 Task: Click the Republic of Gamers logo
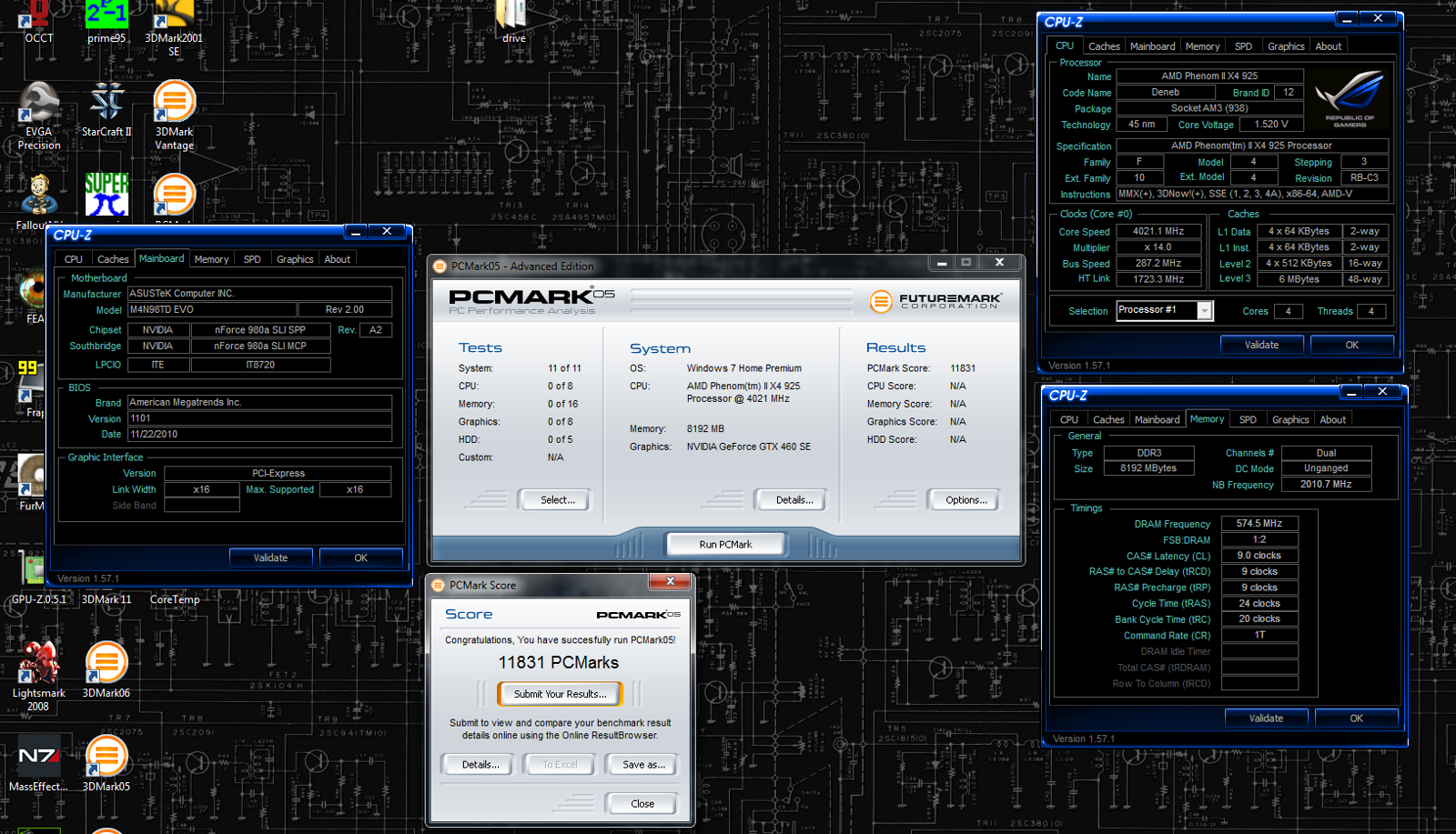coord(1350,98)
